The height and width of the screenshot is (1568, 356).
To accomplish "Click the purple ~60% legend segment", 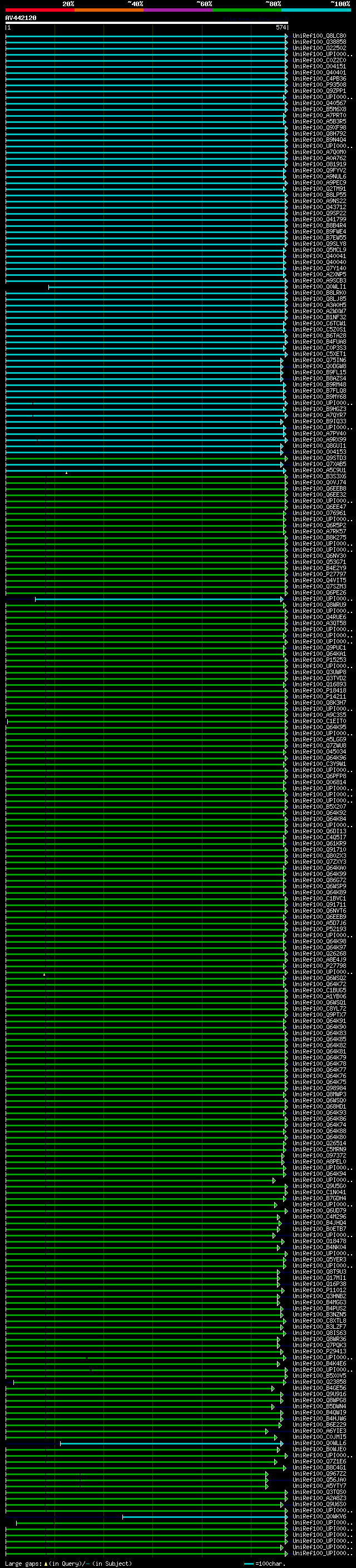I will pyautogui.click(x=177, y=10).
